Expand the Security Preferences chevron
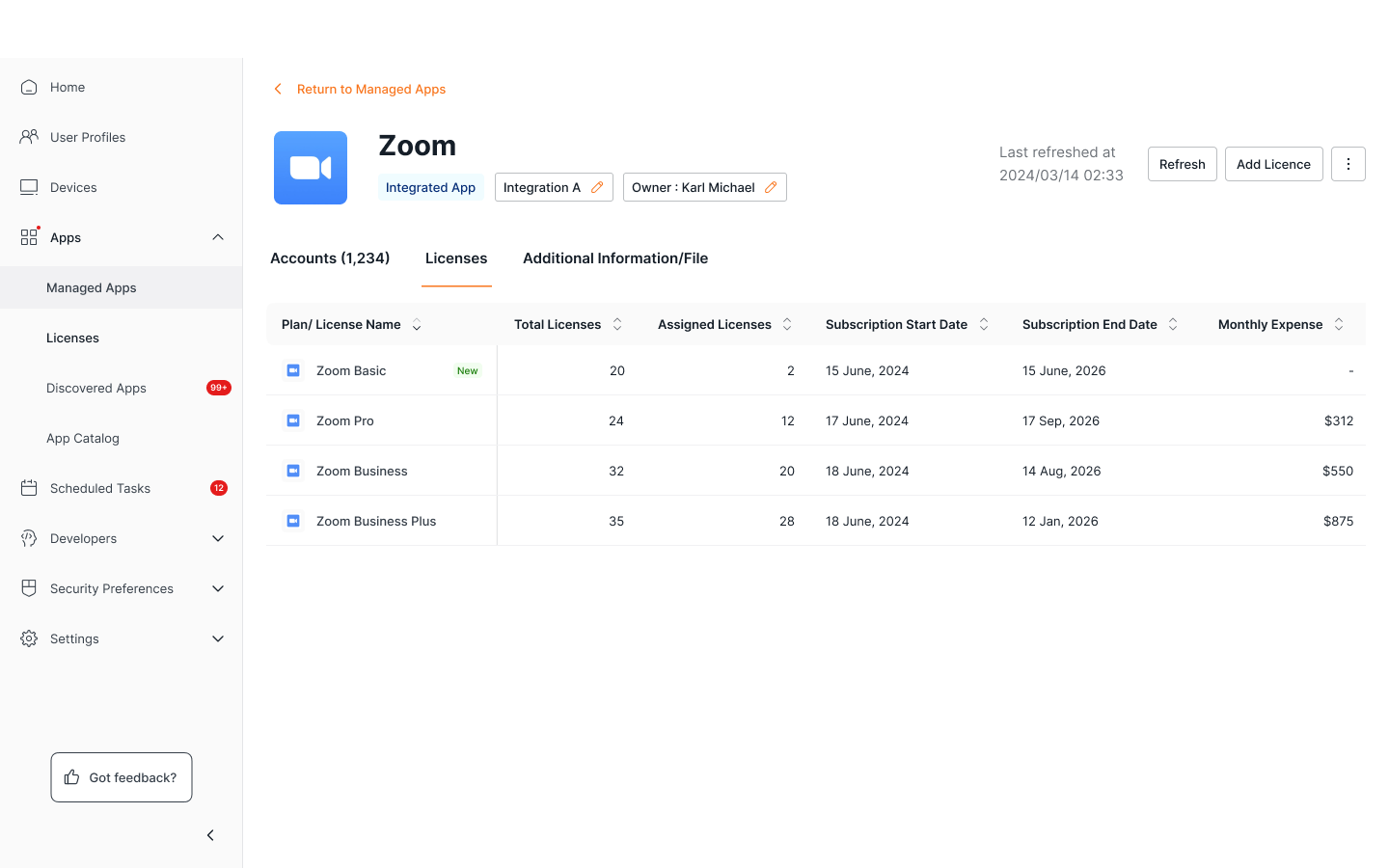 [x=218, y=588]
